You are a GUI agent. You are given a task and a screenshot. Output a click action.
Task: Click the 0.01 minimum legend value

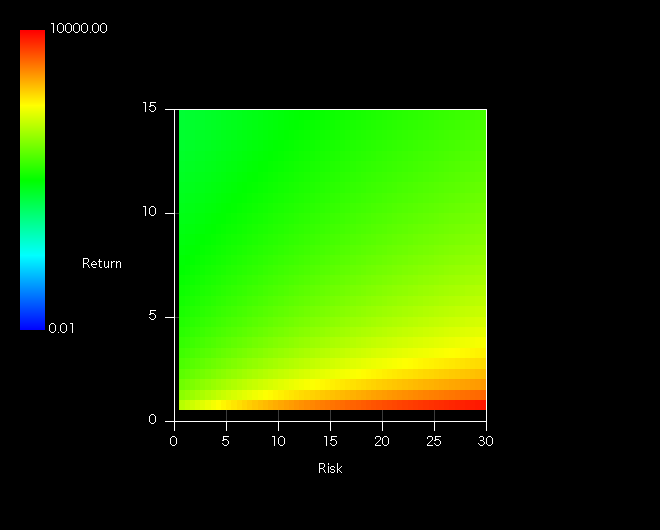tap(61, 328)
